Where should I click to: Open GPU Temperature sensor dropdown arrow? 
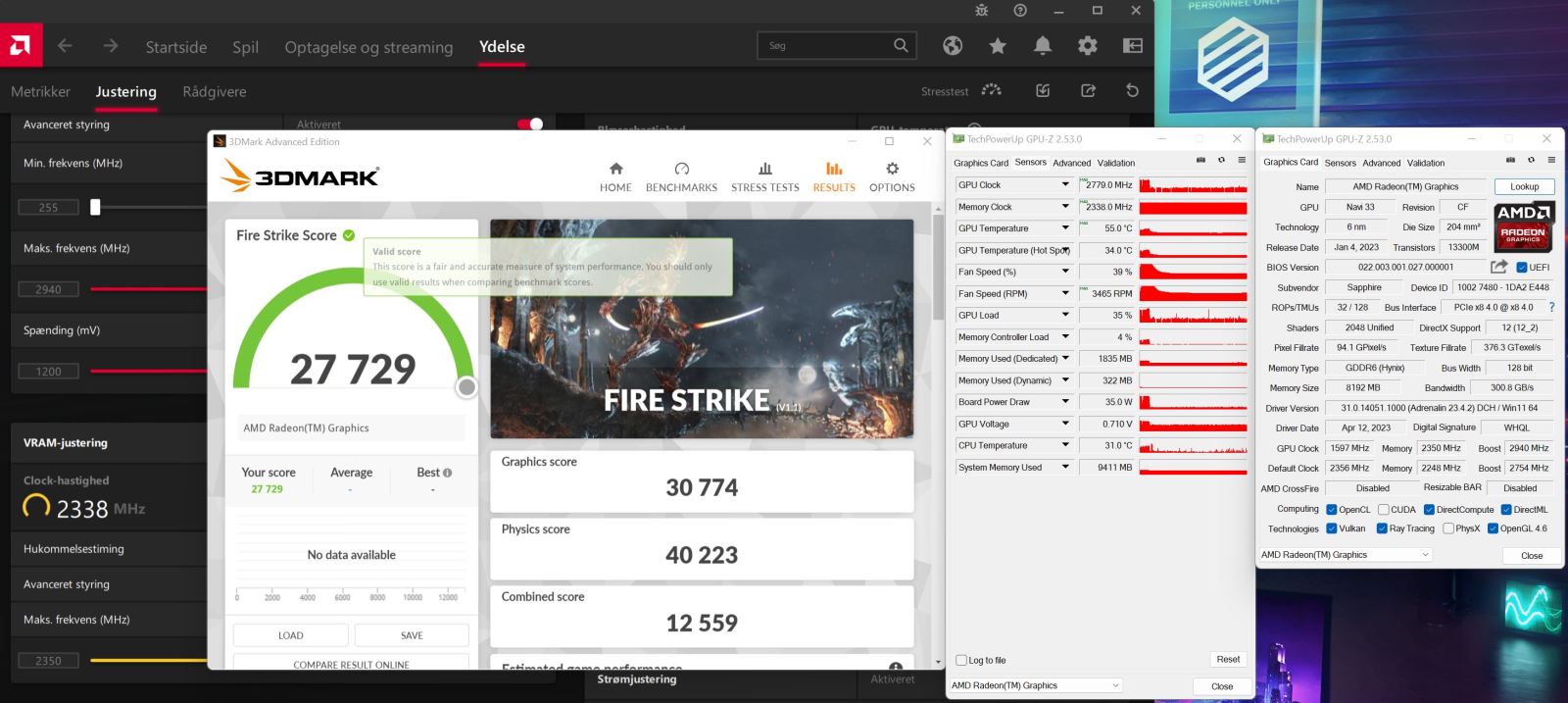pyautogui.click(x=1065, y=228)
